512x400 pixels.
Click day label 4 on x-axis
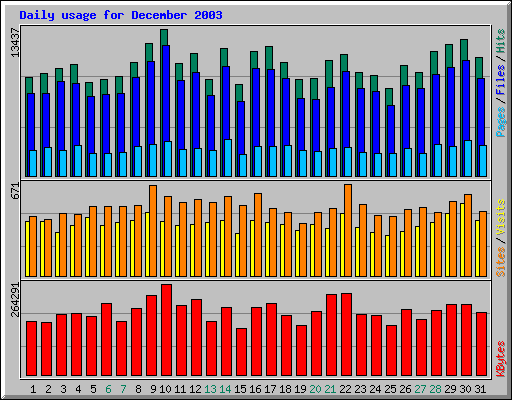coord(78,389)
